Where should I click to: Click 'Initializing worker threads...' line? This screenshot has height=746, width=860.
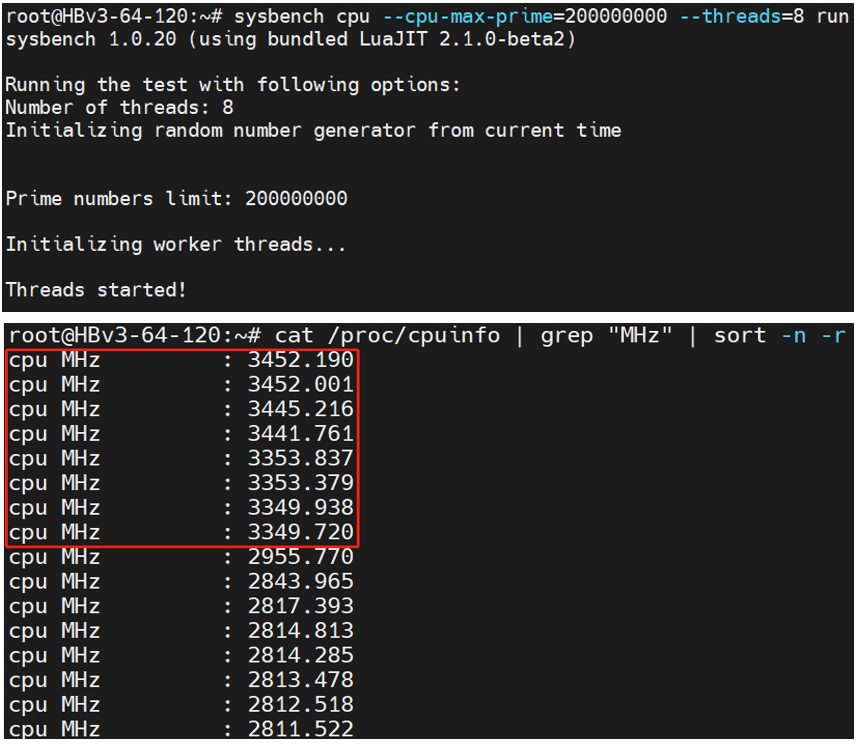click(x=176, y=245)
